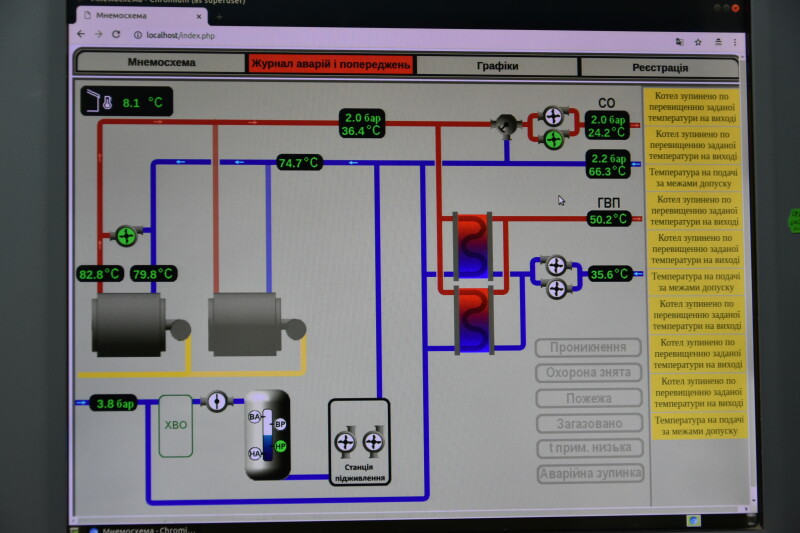Click the ХВО water treatment block

tap(176, 425)
